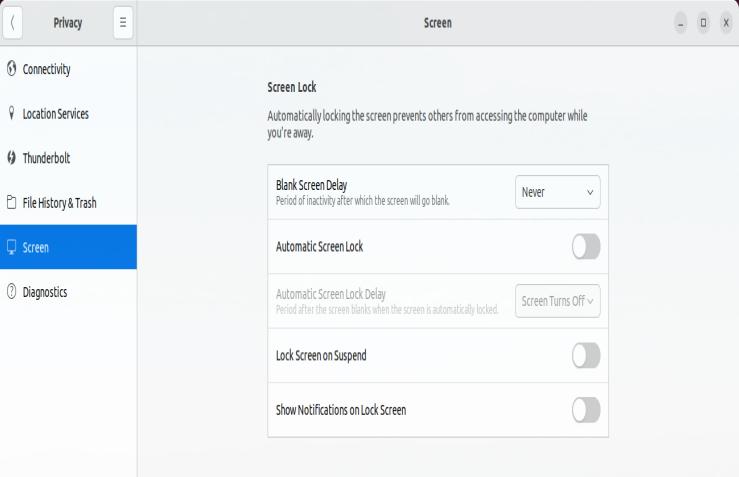Screen dimensions: 739x477
Task: Go back using the header arrow
Action: click(x=12, y=23)
